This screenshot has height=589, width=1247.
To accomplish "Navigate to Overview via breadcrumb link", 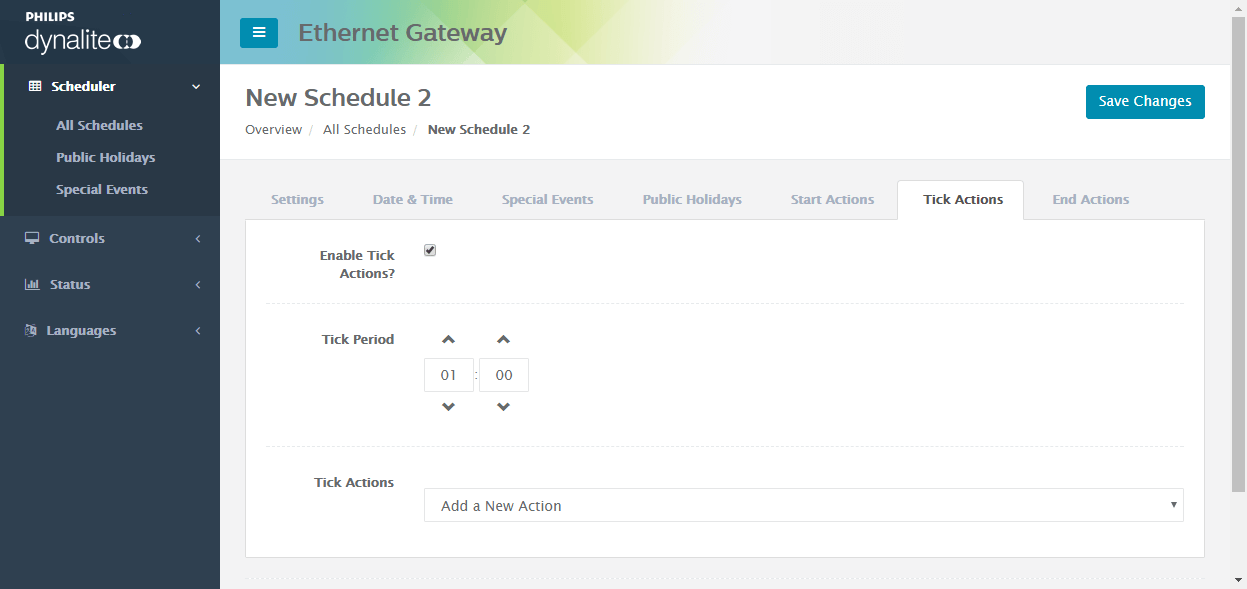I will tap(273, 129).
